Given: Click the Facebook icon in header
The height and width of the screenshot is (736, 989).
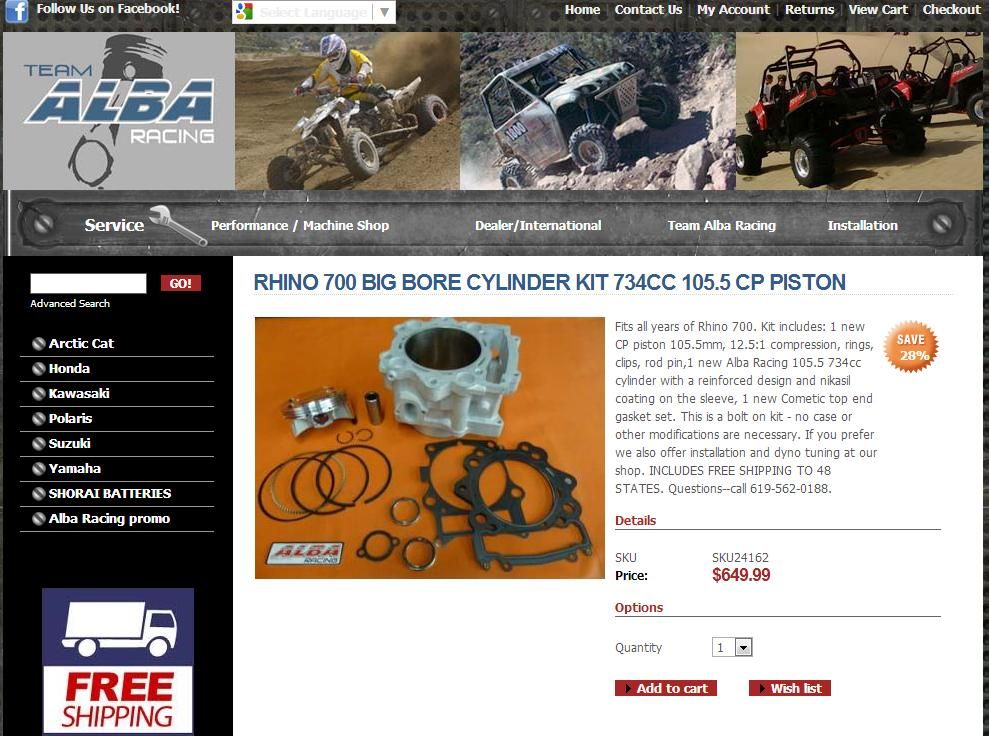Looking at the screenshot, I should tap(16, 11).
